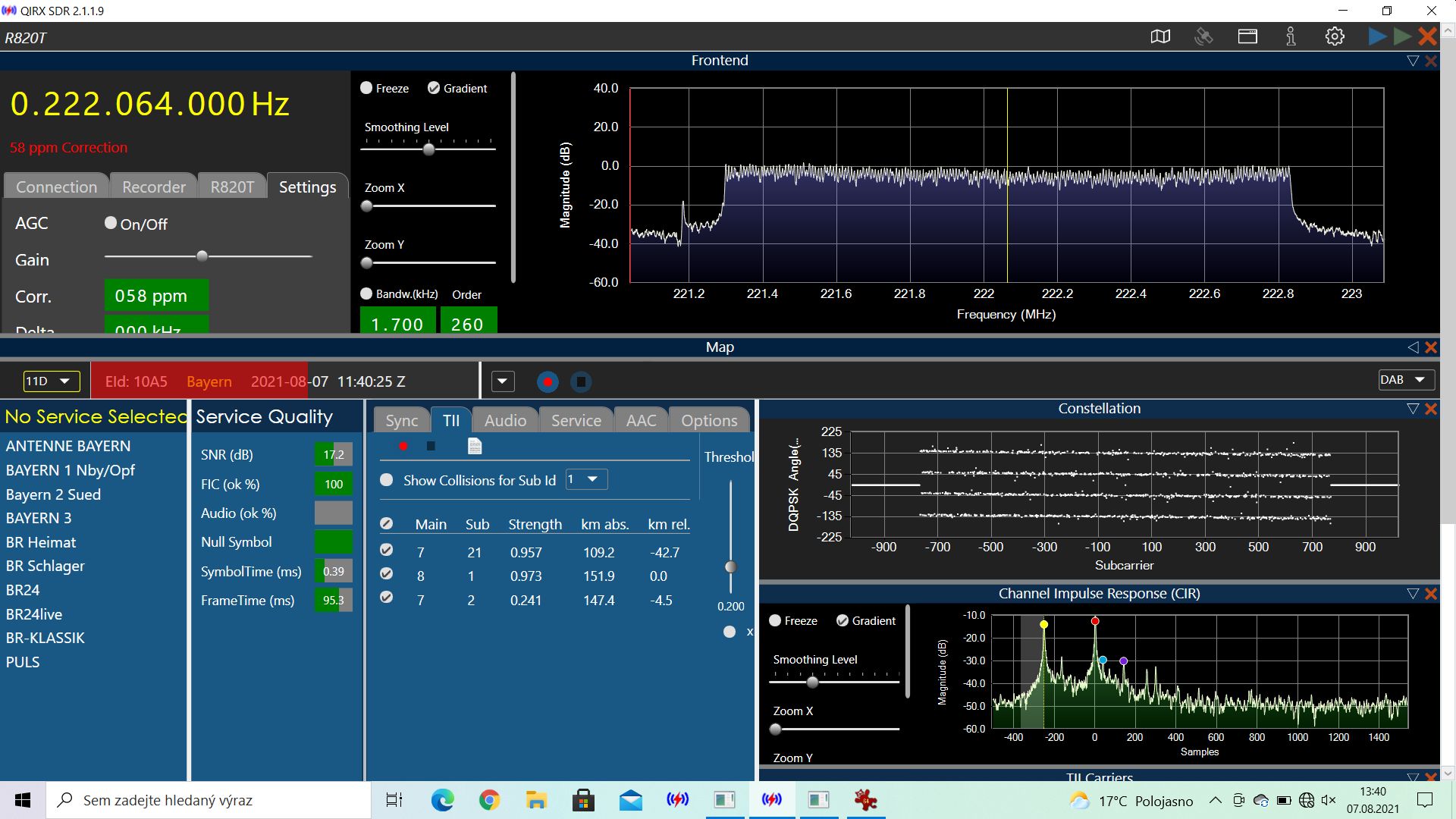Click the orange X stop icon

tap(1427, 36)
